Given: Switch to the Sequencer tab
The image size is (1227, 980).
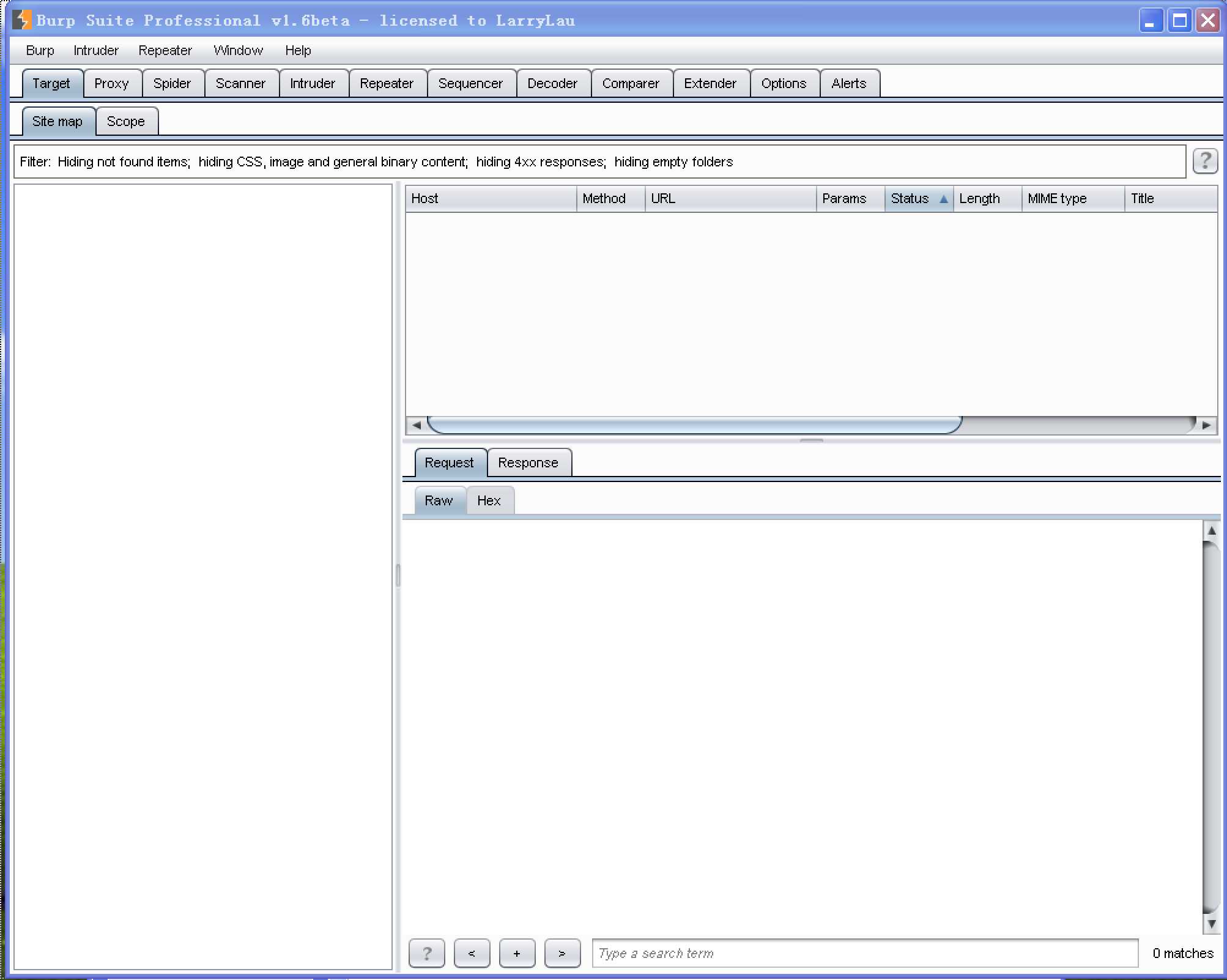Looking at the screenshot, I should point(470,83).
